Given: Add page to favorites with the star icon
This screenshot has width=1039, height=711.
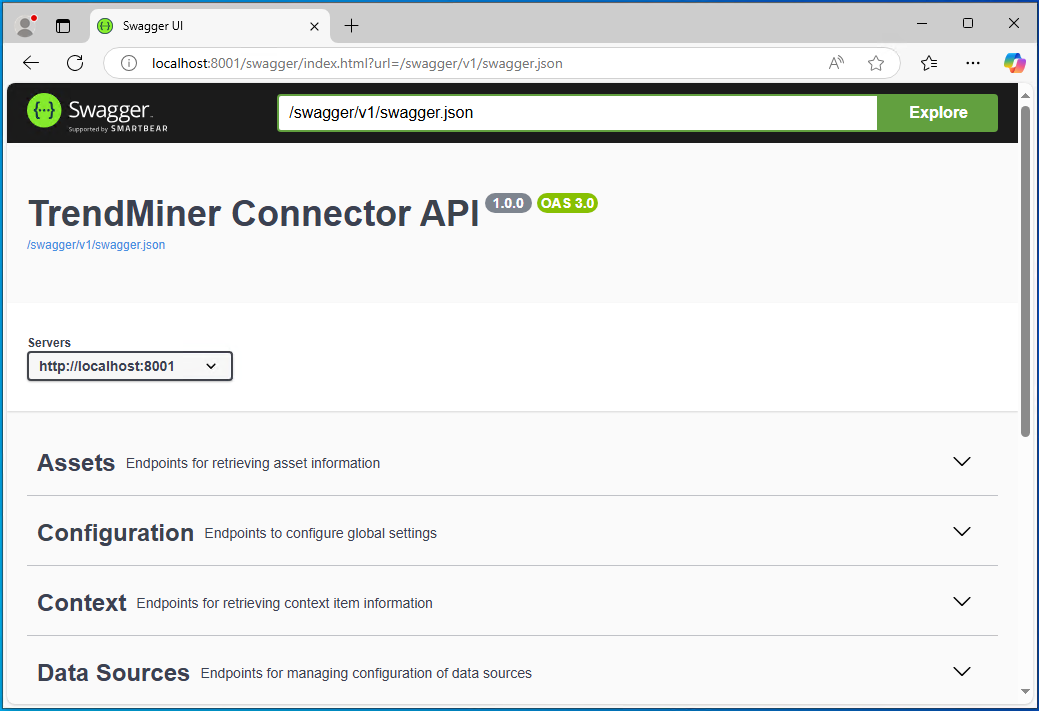Looking at the screenshot, I should (876, 62).
